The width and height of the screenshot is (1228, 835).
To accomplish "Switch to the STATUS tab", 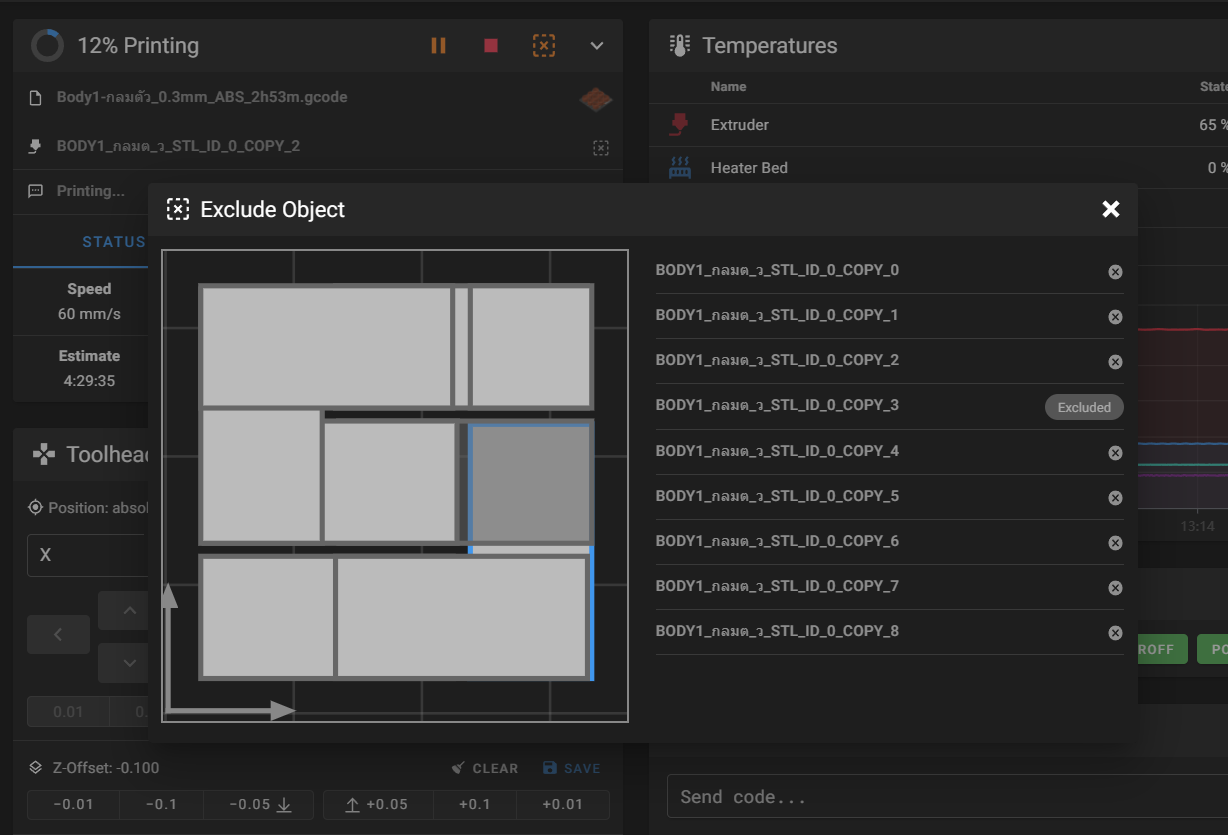I will (113, 242).
